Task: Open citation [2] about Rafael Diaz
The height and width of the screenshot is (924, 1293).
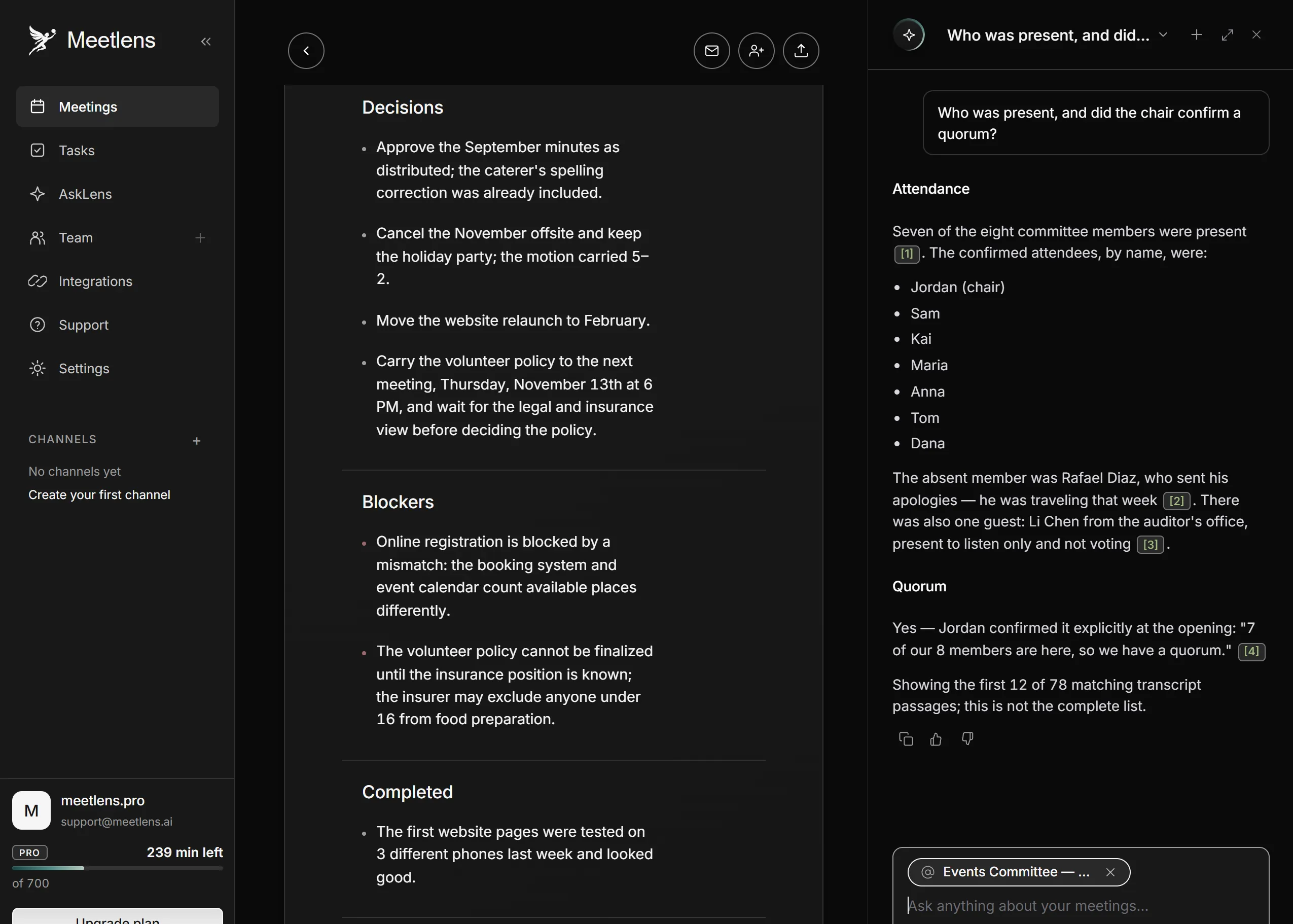Action: coord(1176,501)
